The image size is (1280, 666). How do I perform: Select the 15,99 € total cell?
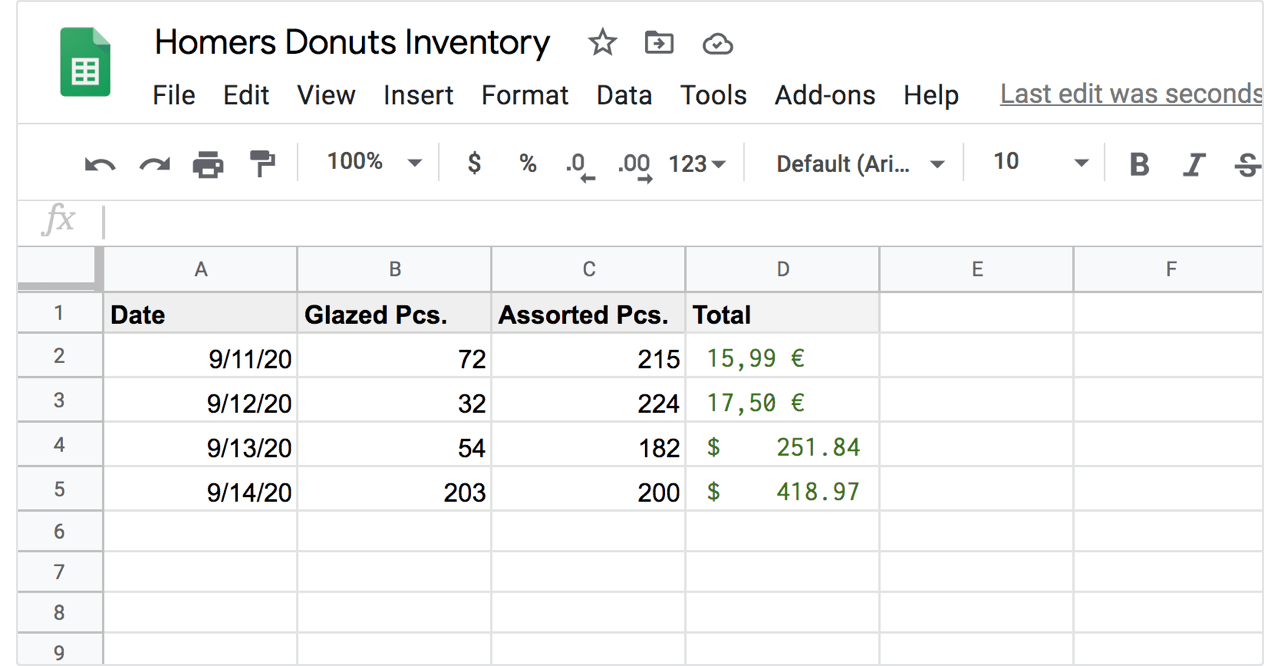pyautogui.click(x=782, y=357)
